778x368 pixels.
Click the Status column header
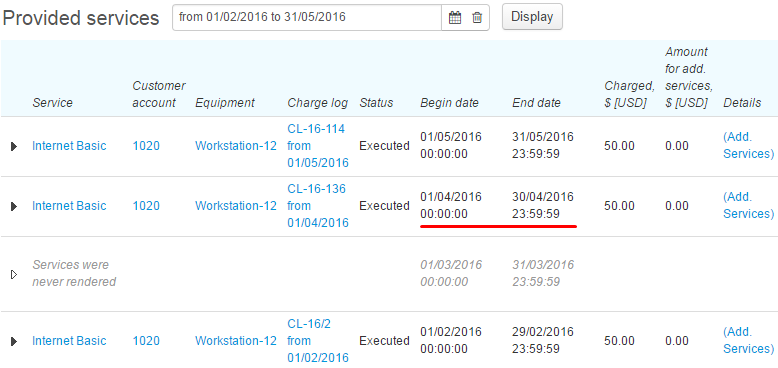click(x=376, y=103)
